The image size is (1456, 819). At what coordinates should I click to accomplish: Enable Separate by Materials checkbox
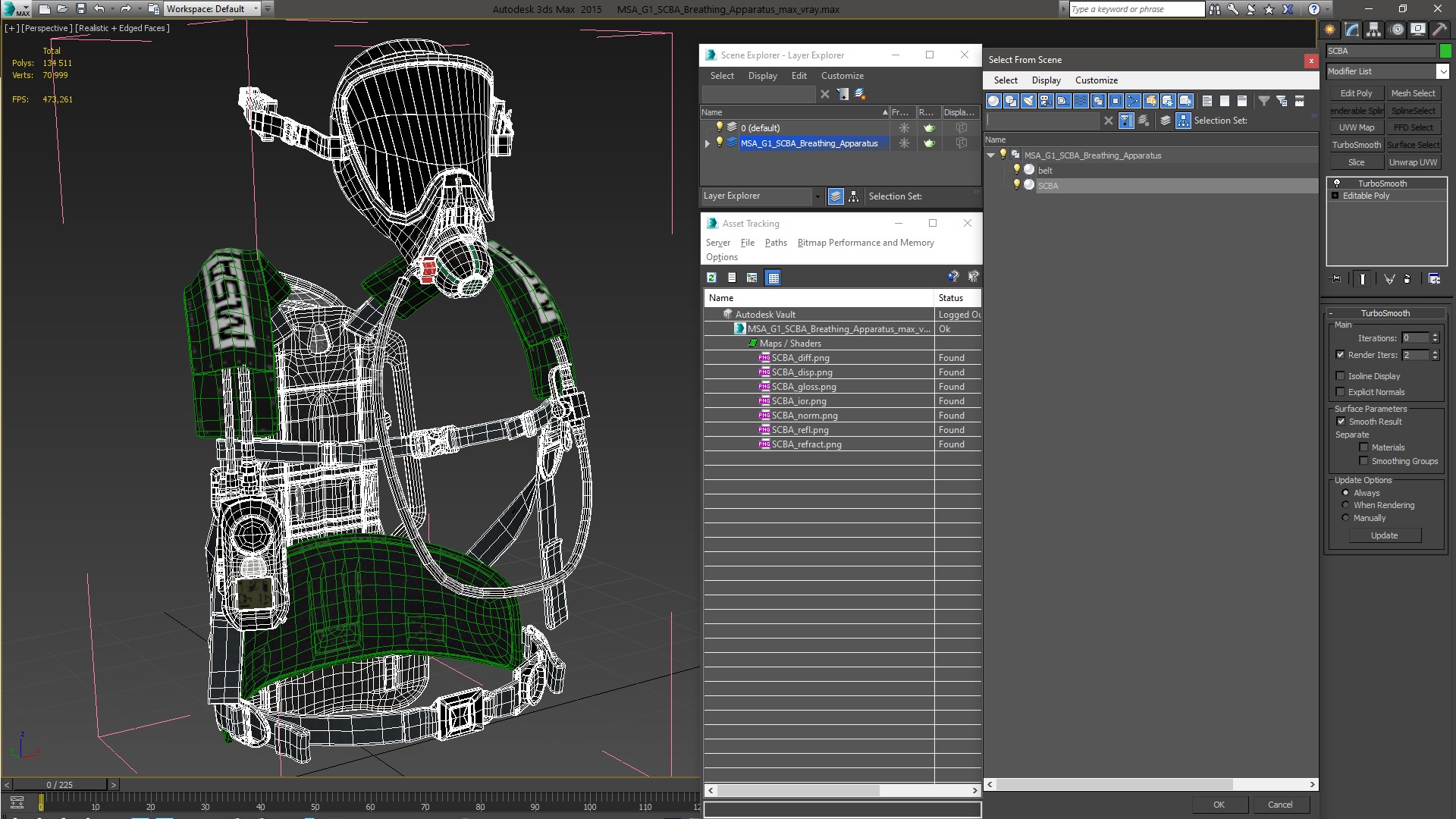tap(1363, 447)
